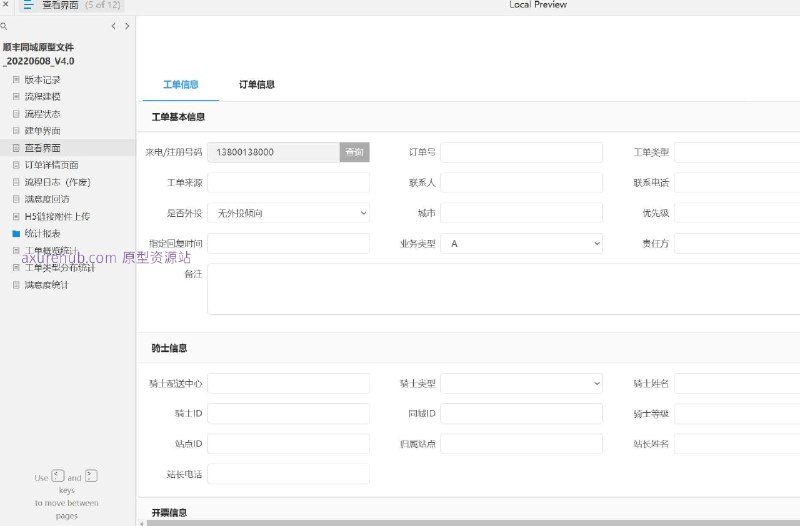This screenshot has width=800, height=526.
Task: Click the 骑士等级 input field
Action: coord(737,414)
